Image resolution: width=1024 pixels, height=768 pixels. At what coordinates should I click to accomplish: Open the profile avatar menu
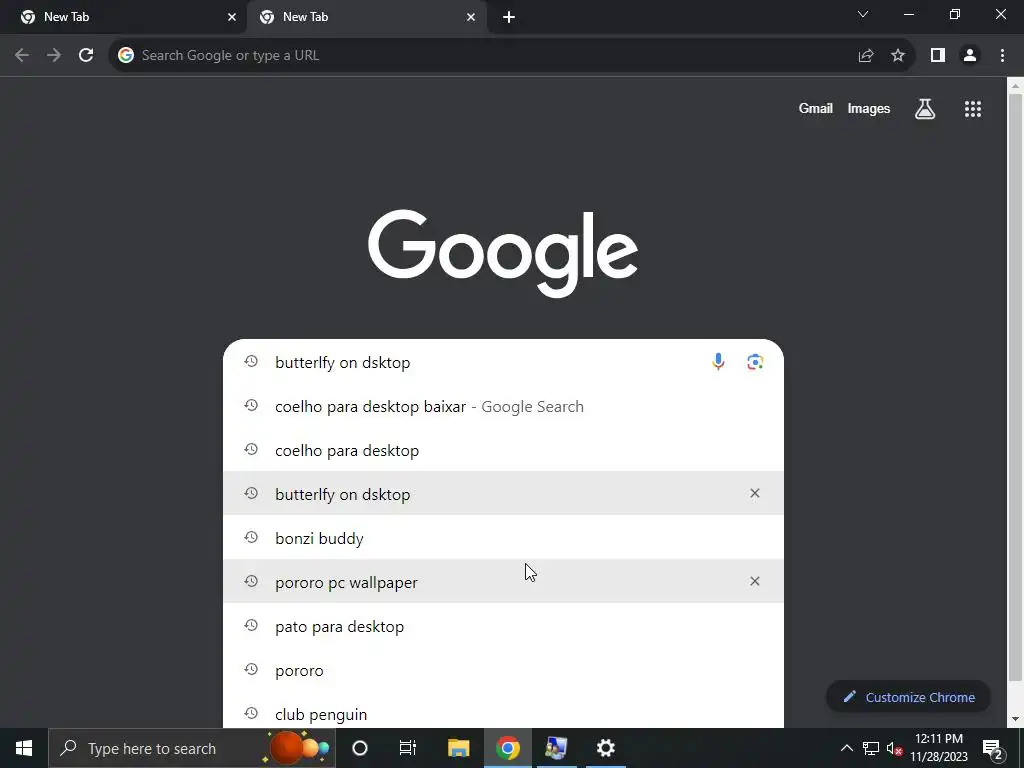click(970, 56)
